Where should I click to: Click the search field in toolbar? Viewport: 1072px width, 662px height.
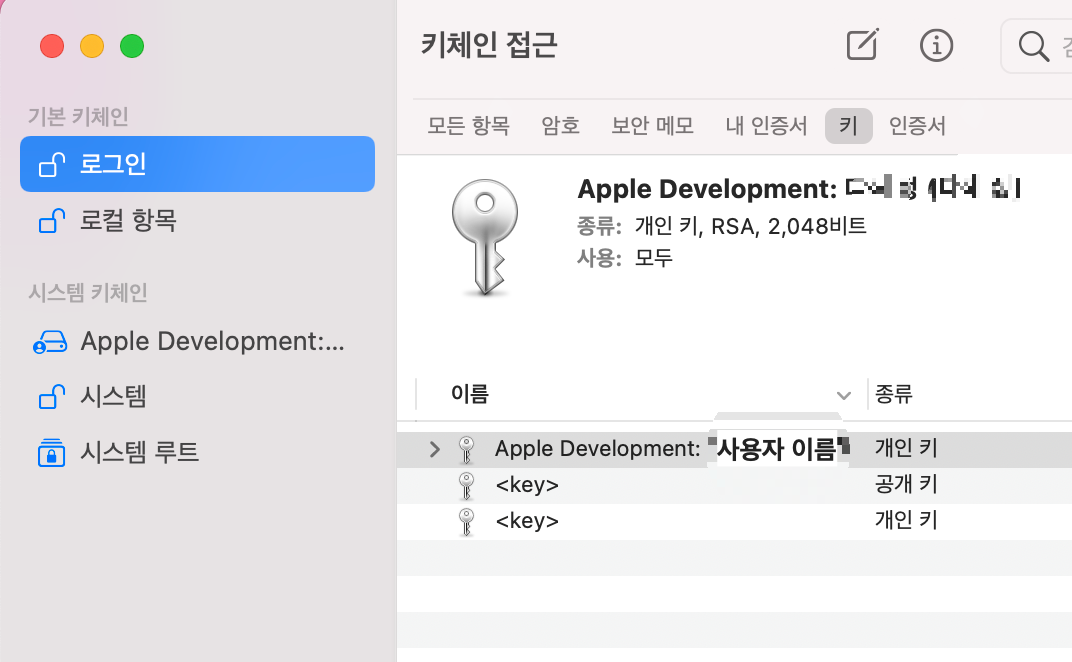pyautogui.click(x=1036, y=47)
